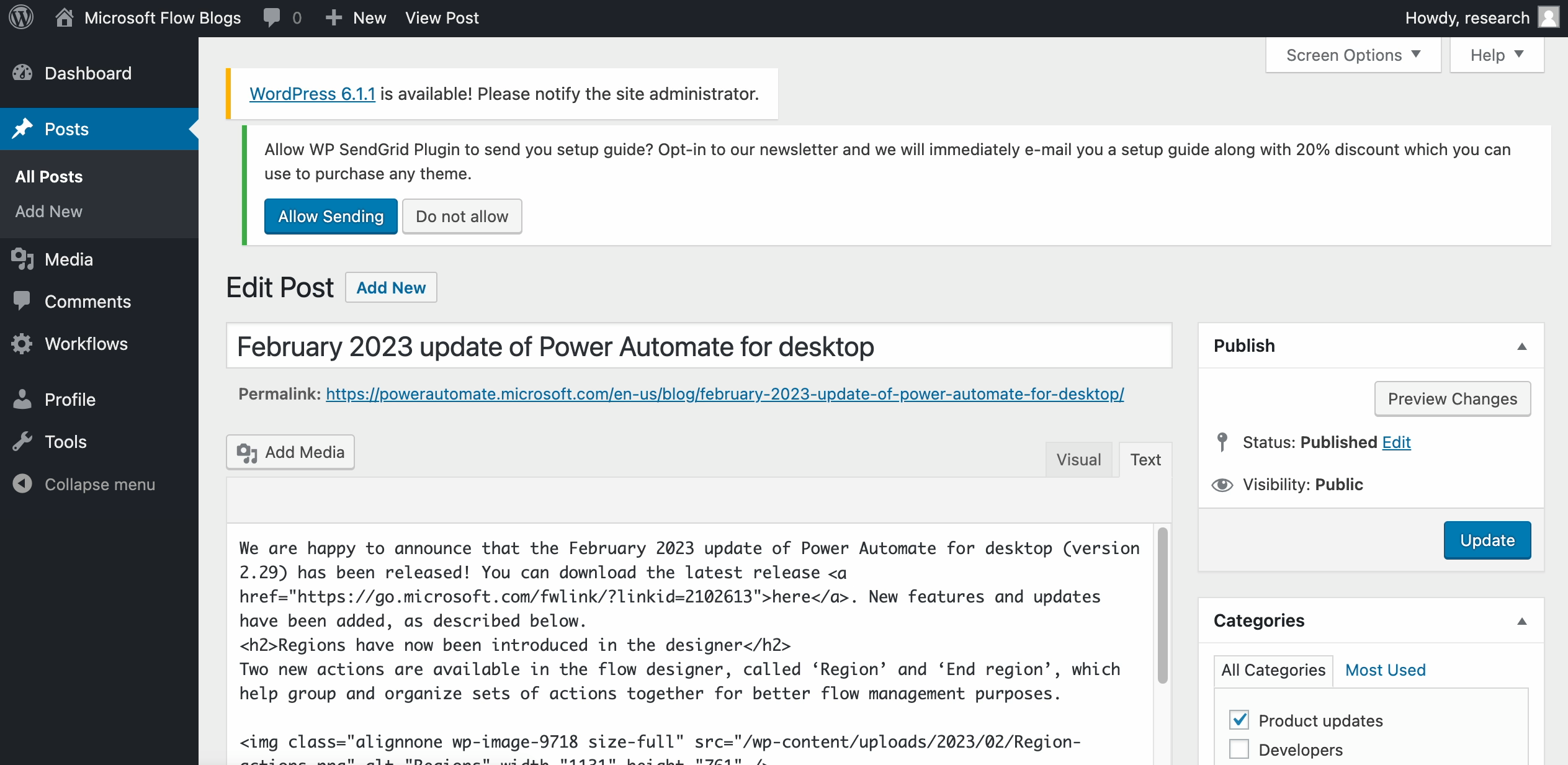
Task: Open Dashboard menu item
Action: click(99, 73)
